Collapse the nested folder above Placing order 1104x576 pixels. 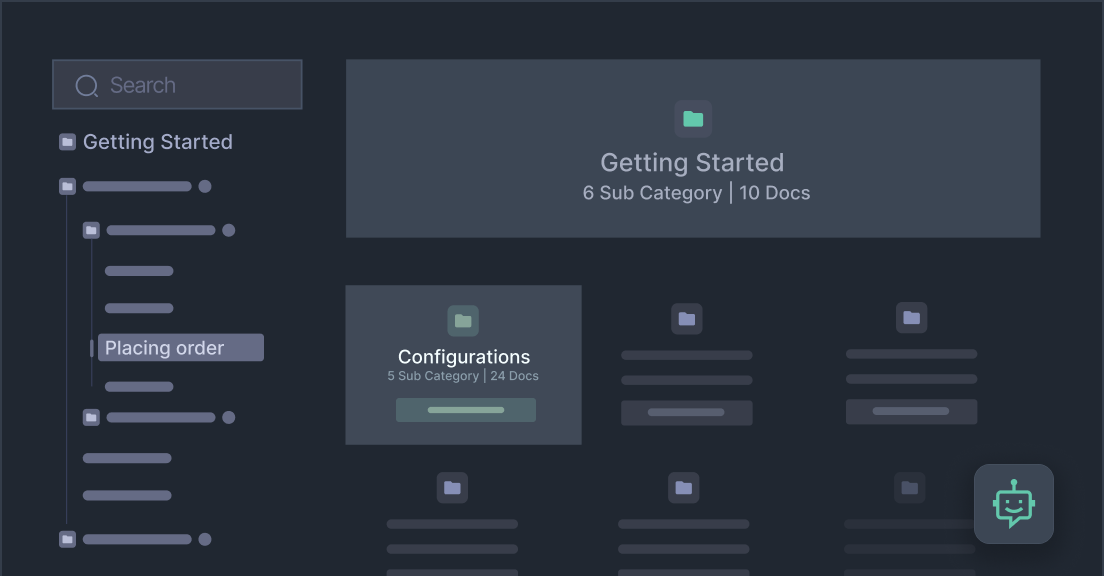(91, 230)
